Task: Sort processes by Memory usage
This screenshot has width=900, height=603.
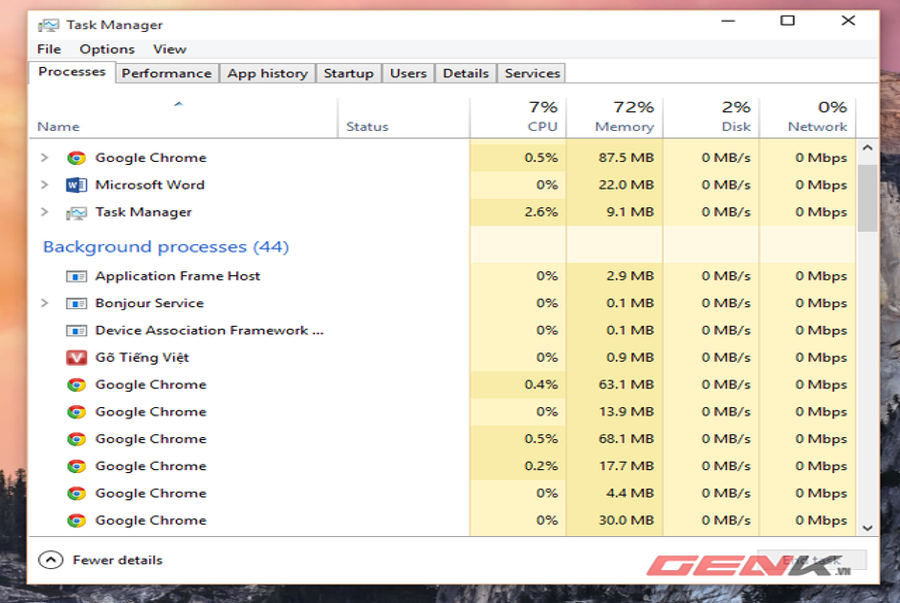Action: tap(614, 118)
